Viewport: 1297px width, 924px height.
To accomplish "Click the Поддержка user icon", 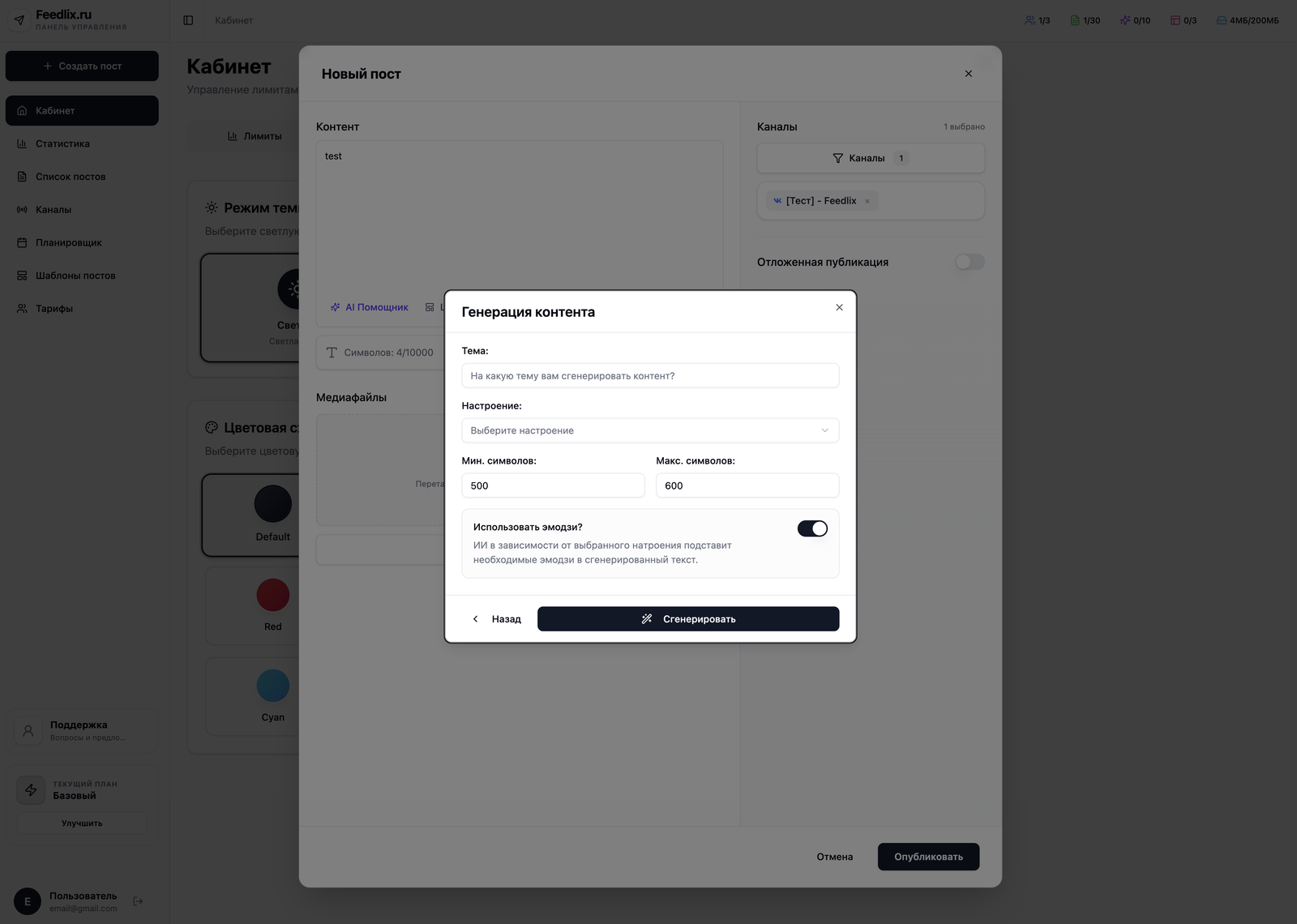I will 28,730.
